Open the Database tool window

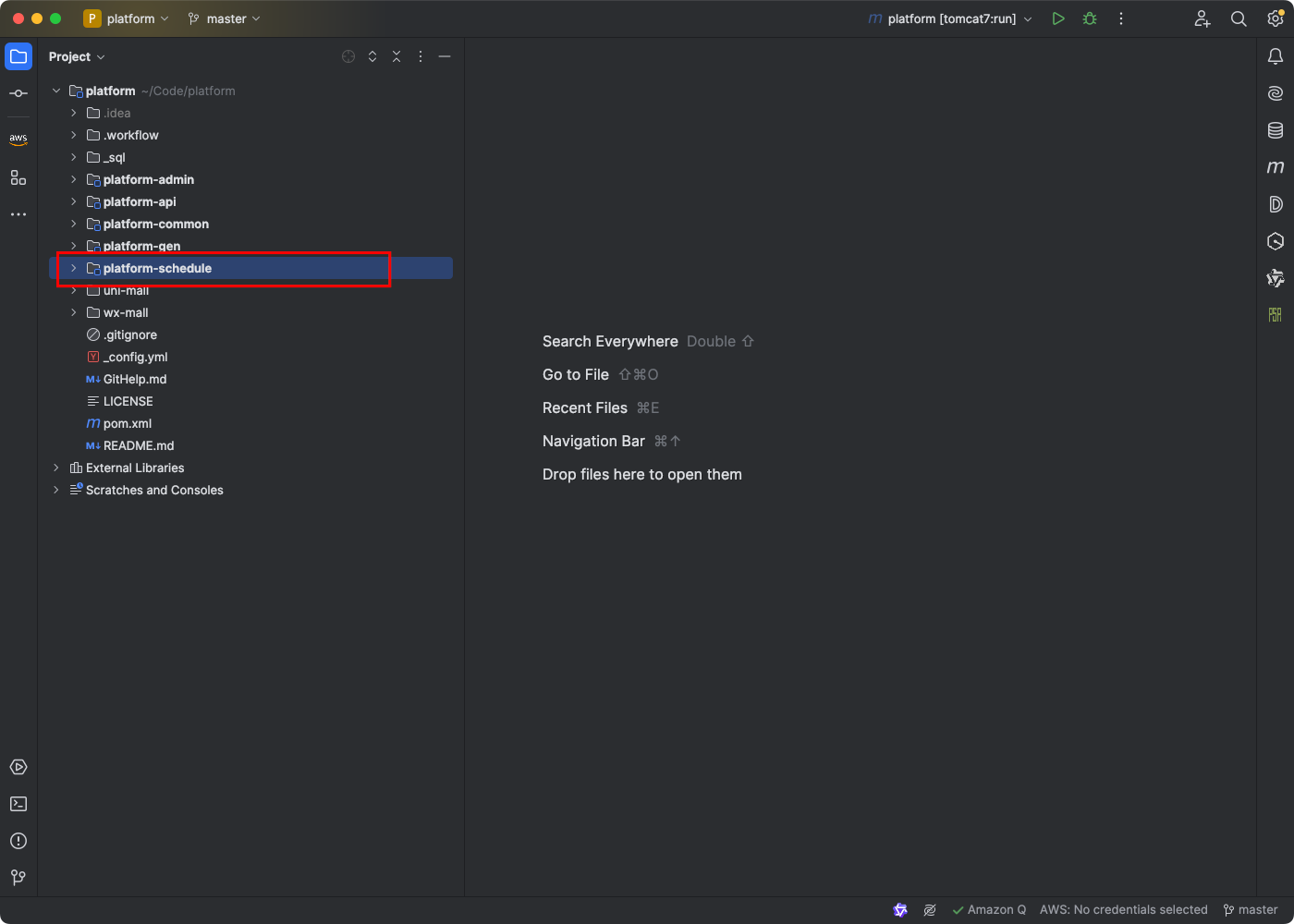(1276, 130)
